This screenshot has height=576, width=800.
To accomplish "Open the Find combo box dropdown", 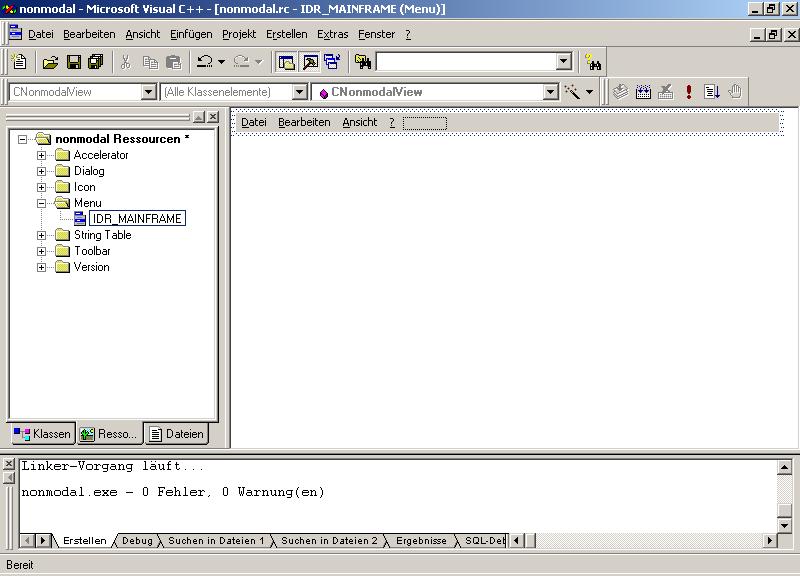I will point(564,62).
